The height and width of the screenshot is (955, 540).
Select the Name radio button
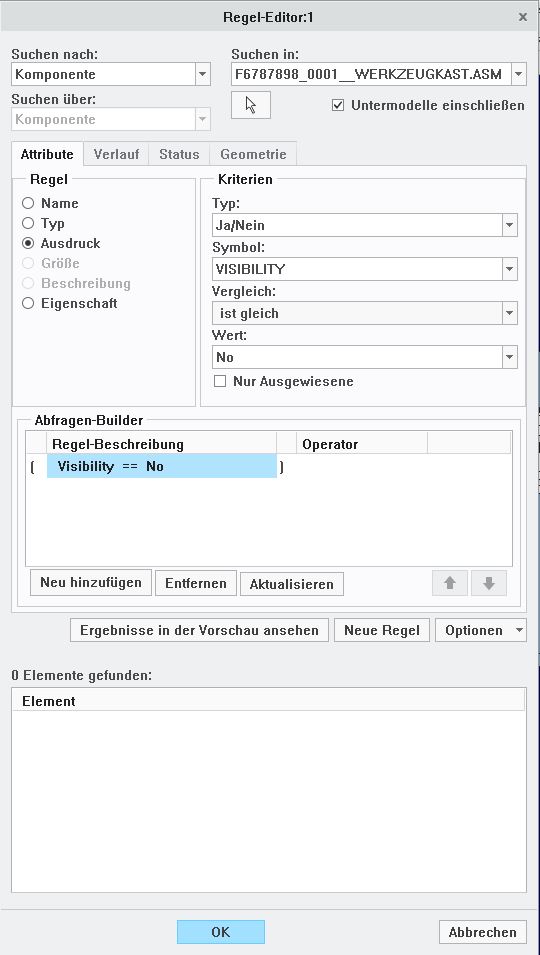coord(27,203)
